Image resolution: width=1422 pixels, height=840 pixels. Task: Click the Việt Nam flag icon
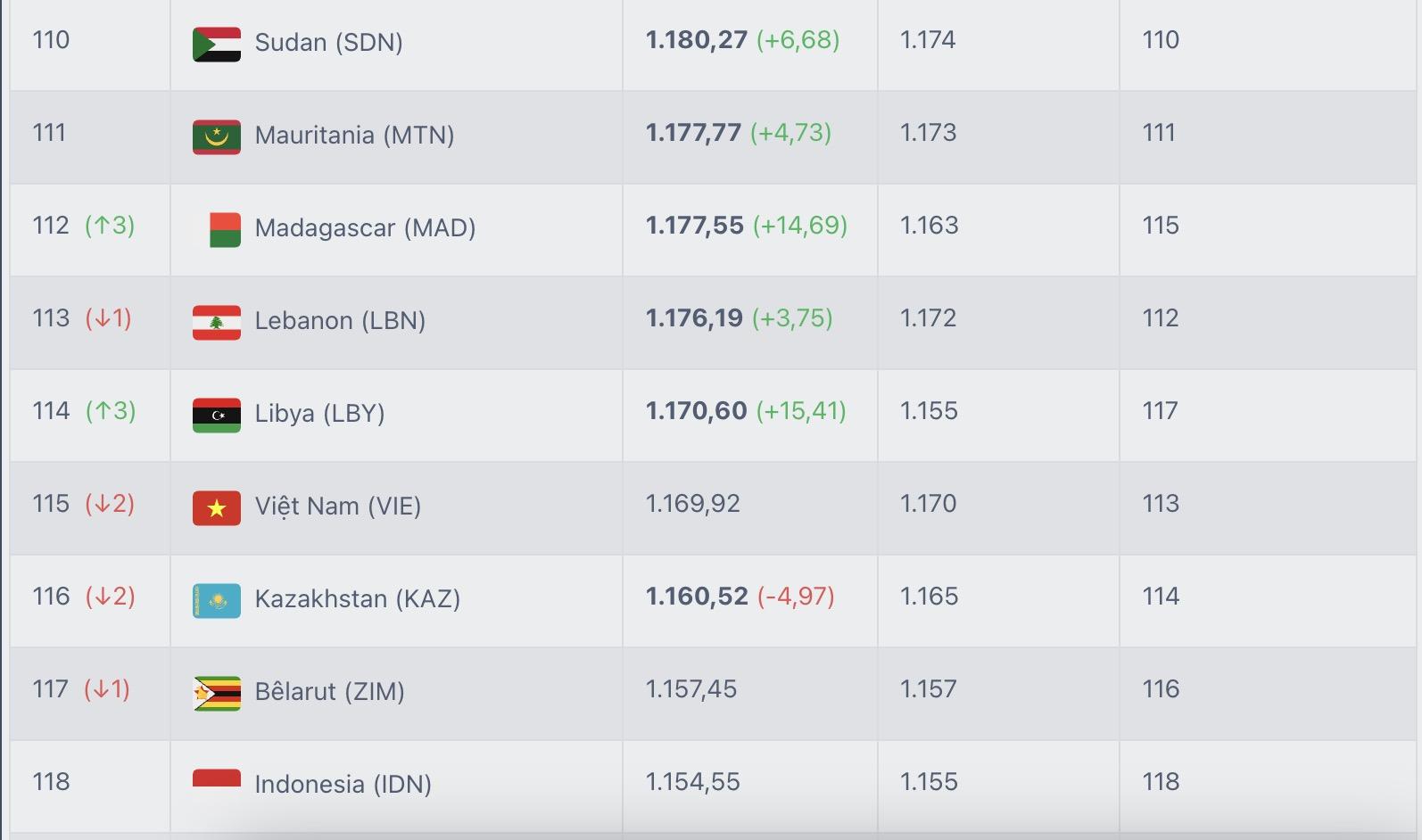(x=217, y=507)
